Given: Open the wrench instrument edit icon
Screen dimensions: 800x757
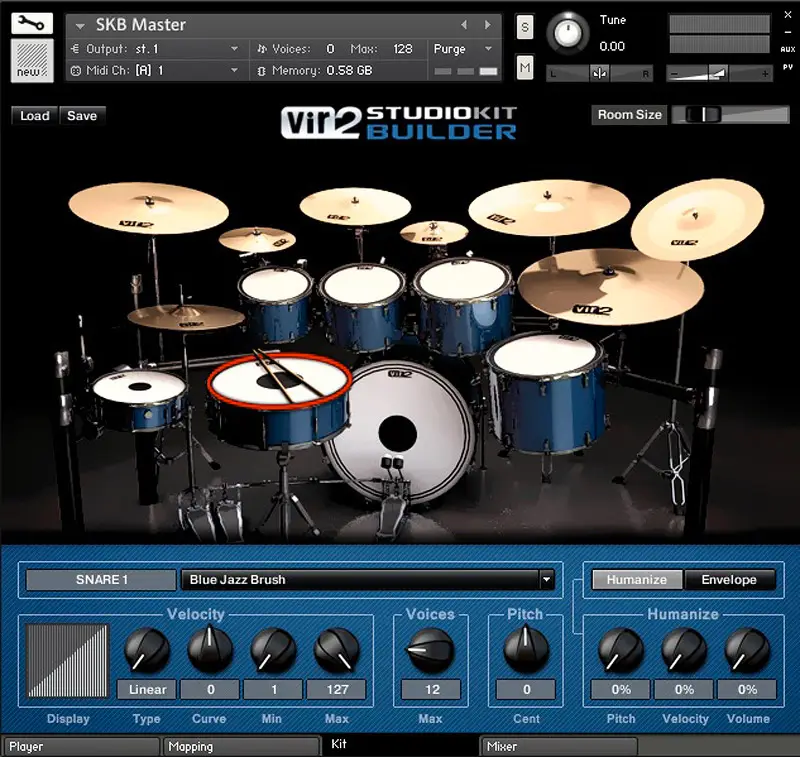Looking at the screenshot, I should (32, 23).
